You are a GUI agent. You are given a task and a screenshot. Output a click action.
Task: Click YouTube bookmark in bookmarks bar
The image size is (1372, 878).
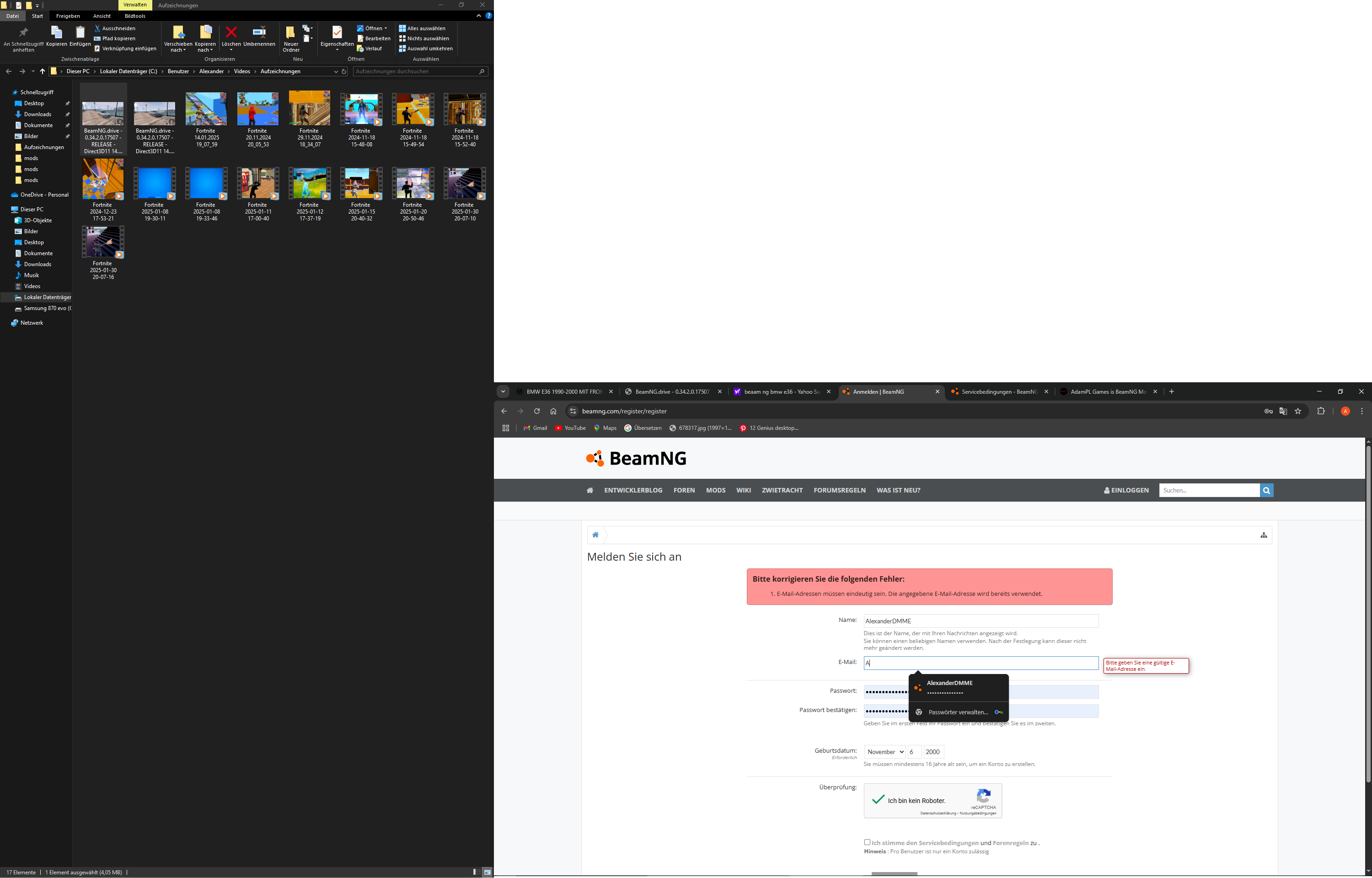570,428
